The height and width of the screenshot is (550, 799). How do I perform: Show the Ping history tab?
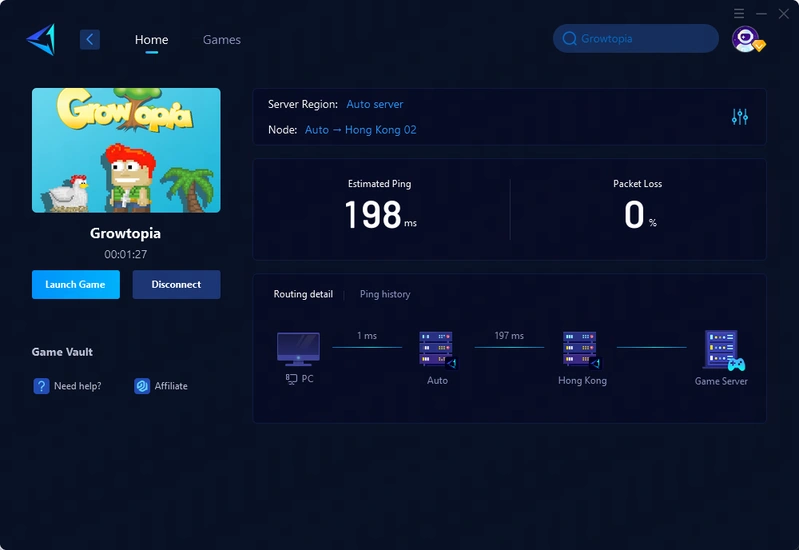pyautogui.click(x=385, y=294)
